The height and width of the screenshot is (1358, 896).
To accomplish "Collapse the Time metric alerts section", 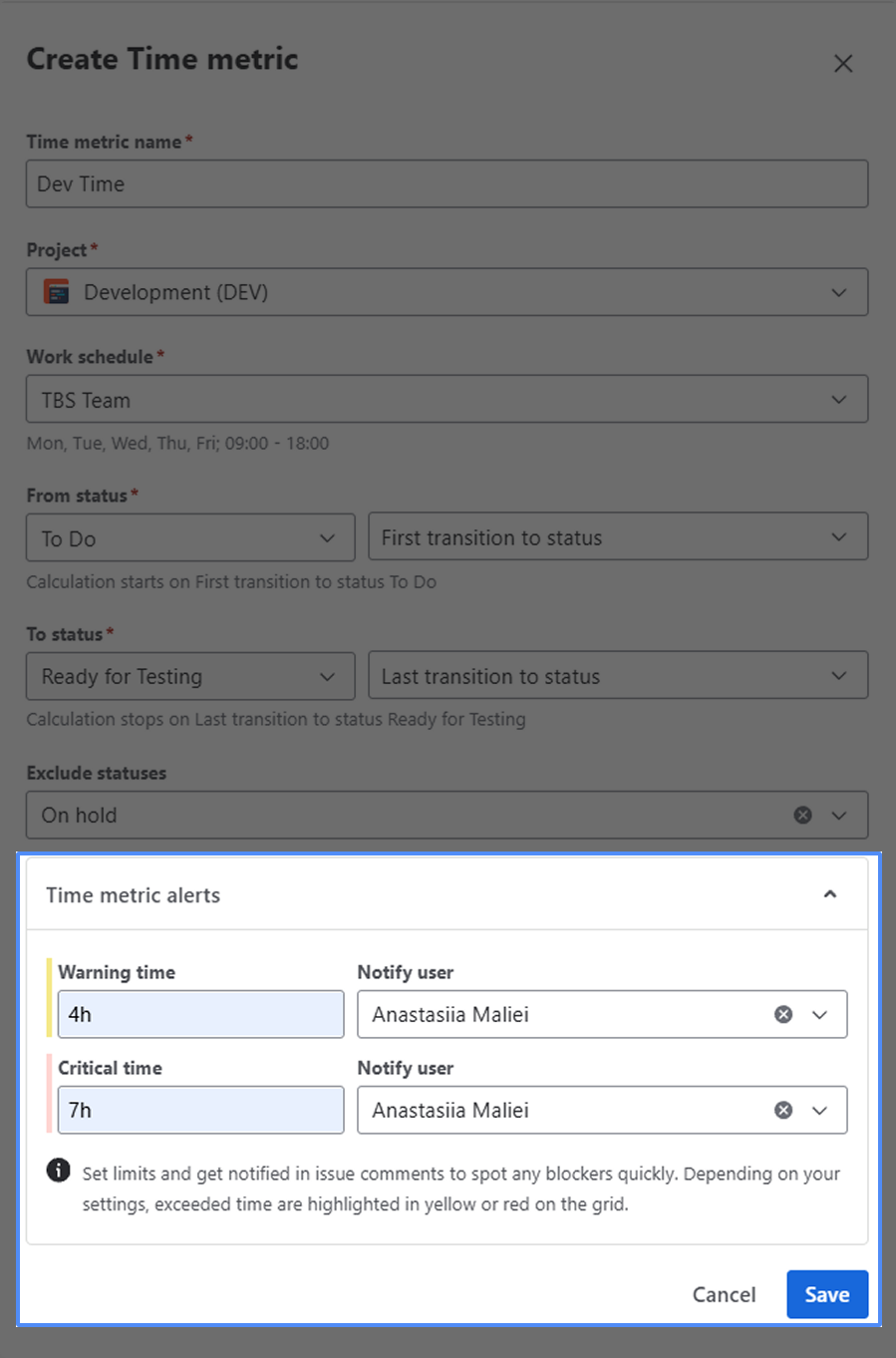I will pyautogui.click(x=829, y=895).
